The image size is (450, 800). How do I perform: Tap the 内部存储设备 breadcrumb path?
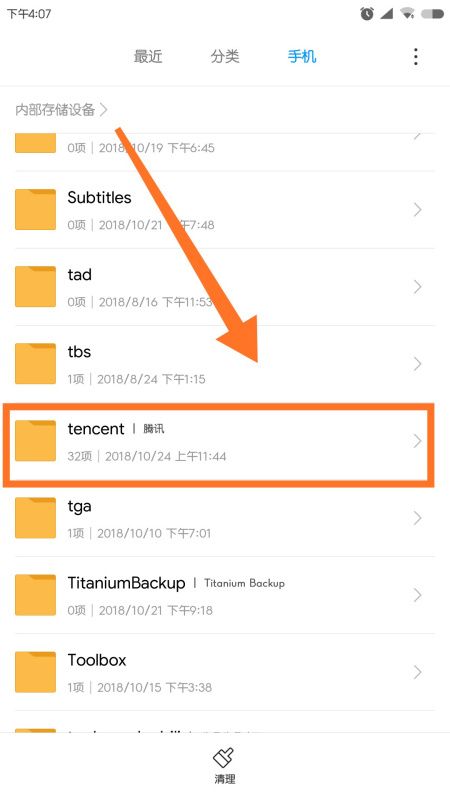pos(61,110)
